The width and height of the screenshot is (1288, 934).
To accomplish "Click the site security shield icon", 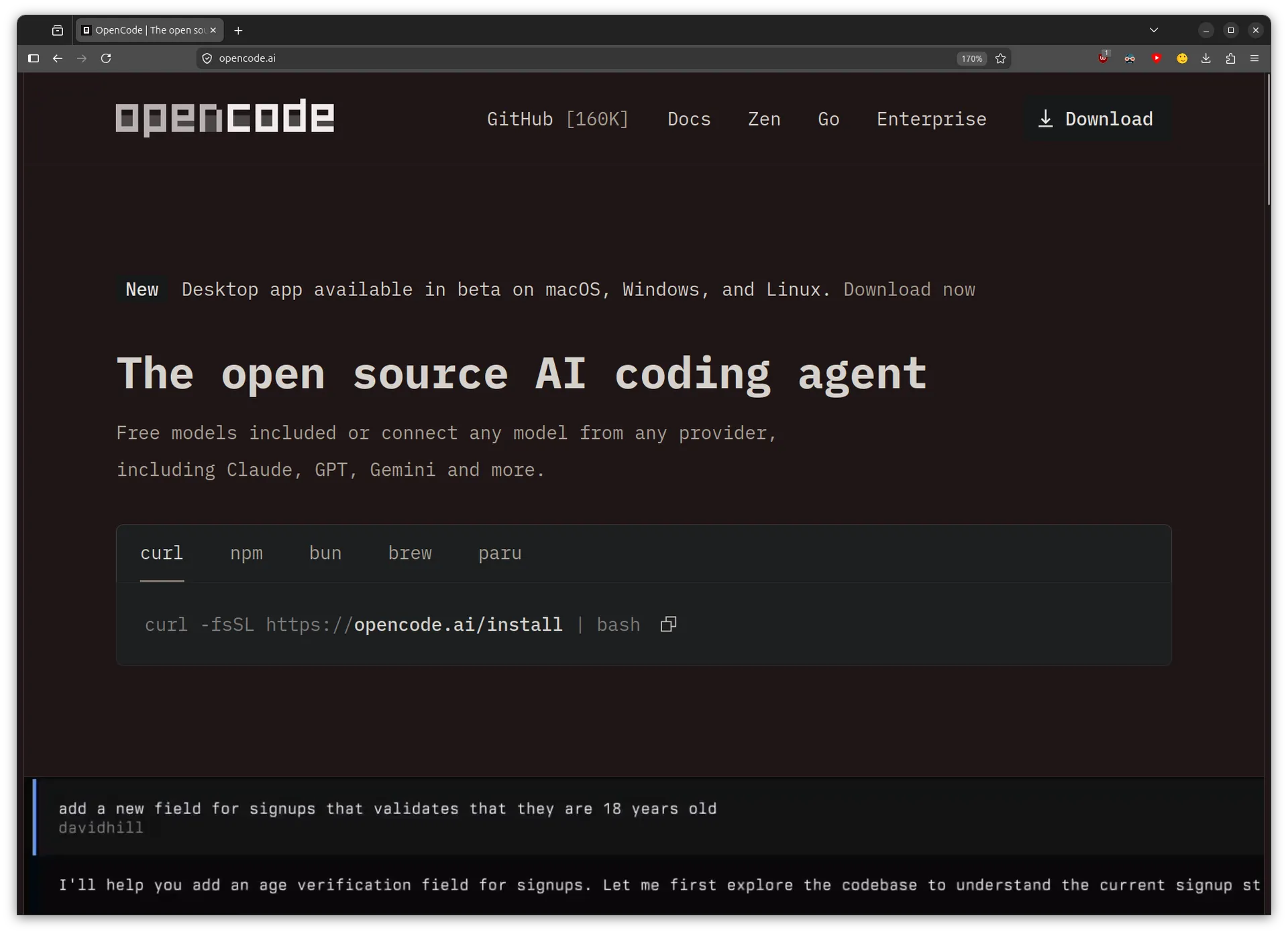I will click(x=207, y=58).
